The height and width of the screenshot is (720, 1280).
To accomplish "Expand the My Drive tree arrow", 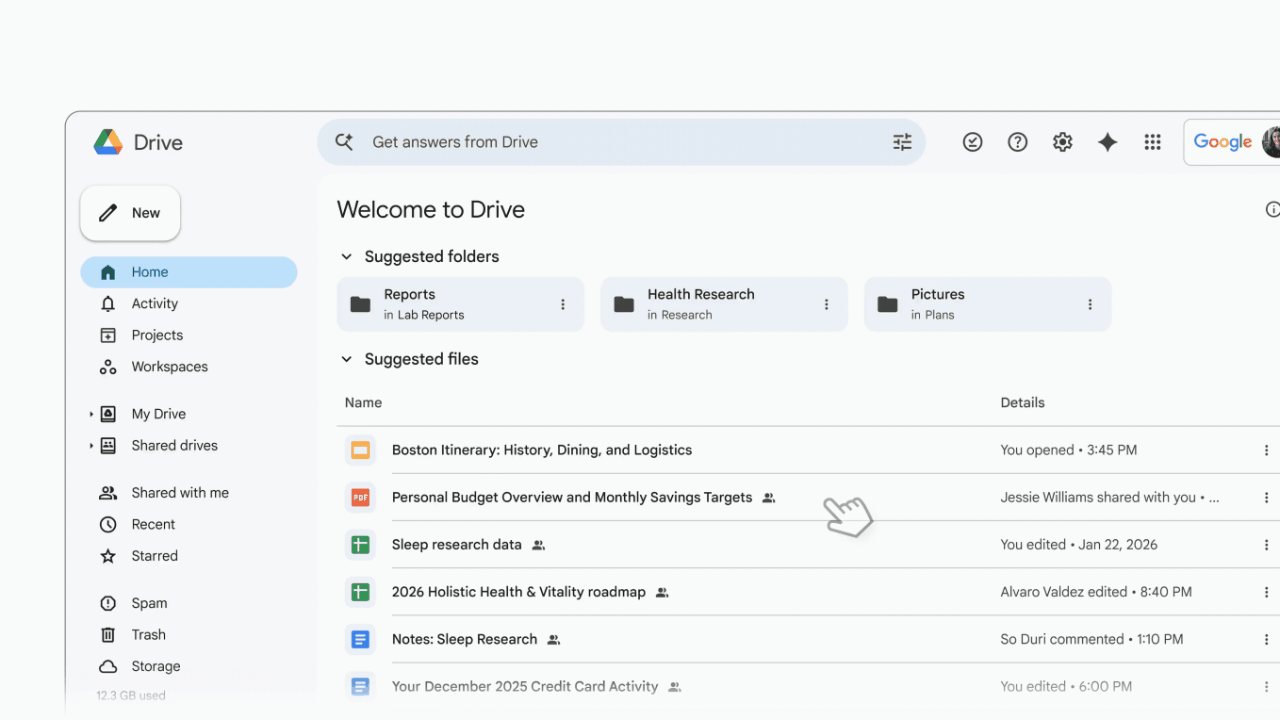I will point(91,414).
